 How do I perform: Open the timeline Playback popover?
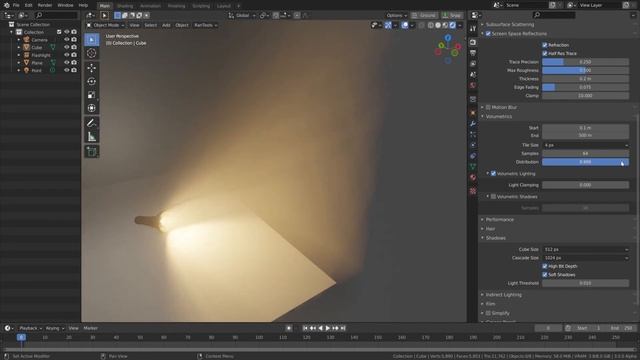pos(31,328)
